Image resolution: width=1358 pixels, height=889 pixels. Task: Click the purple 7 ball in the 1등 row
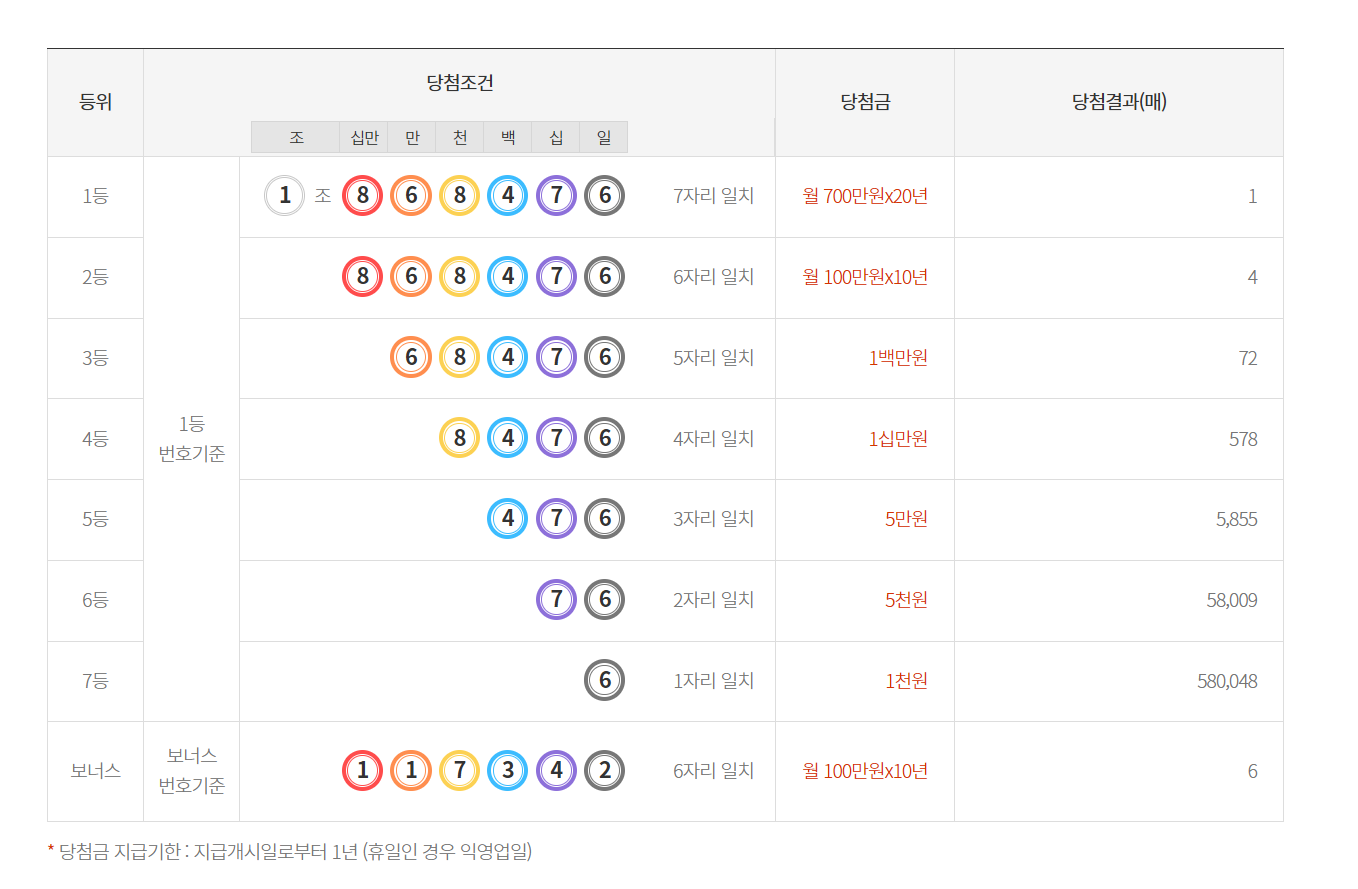(x=557, y=196)
